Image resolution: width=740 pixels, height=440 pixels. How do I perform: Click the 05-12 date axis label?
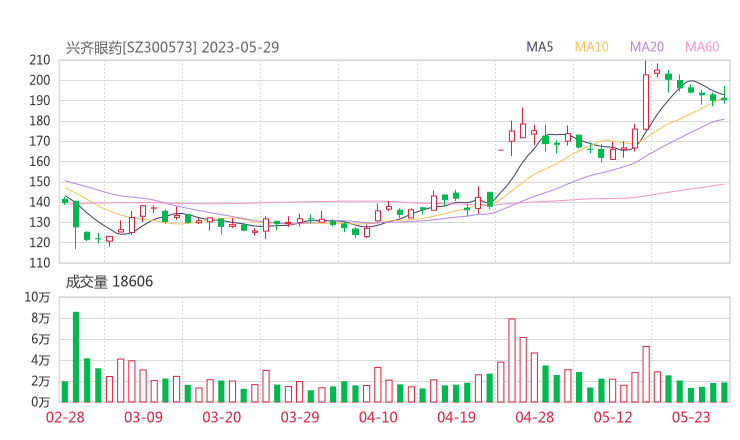click(x=613, y=417)
